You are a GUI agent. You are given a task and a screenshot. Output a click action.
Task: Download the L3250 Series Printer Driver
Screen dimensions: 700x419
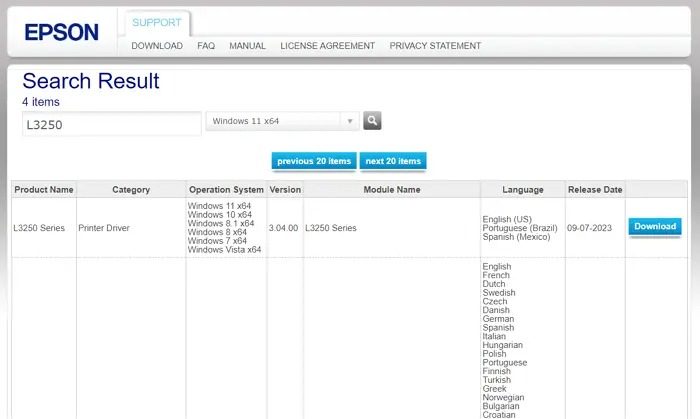[655, 227]
